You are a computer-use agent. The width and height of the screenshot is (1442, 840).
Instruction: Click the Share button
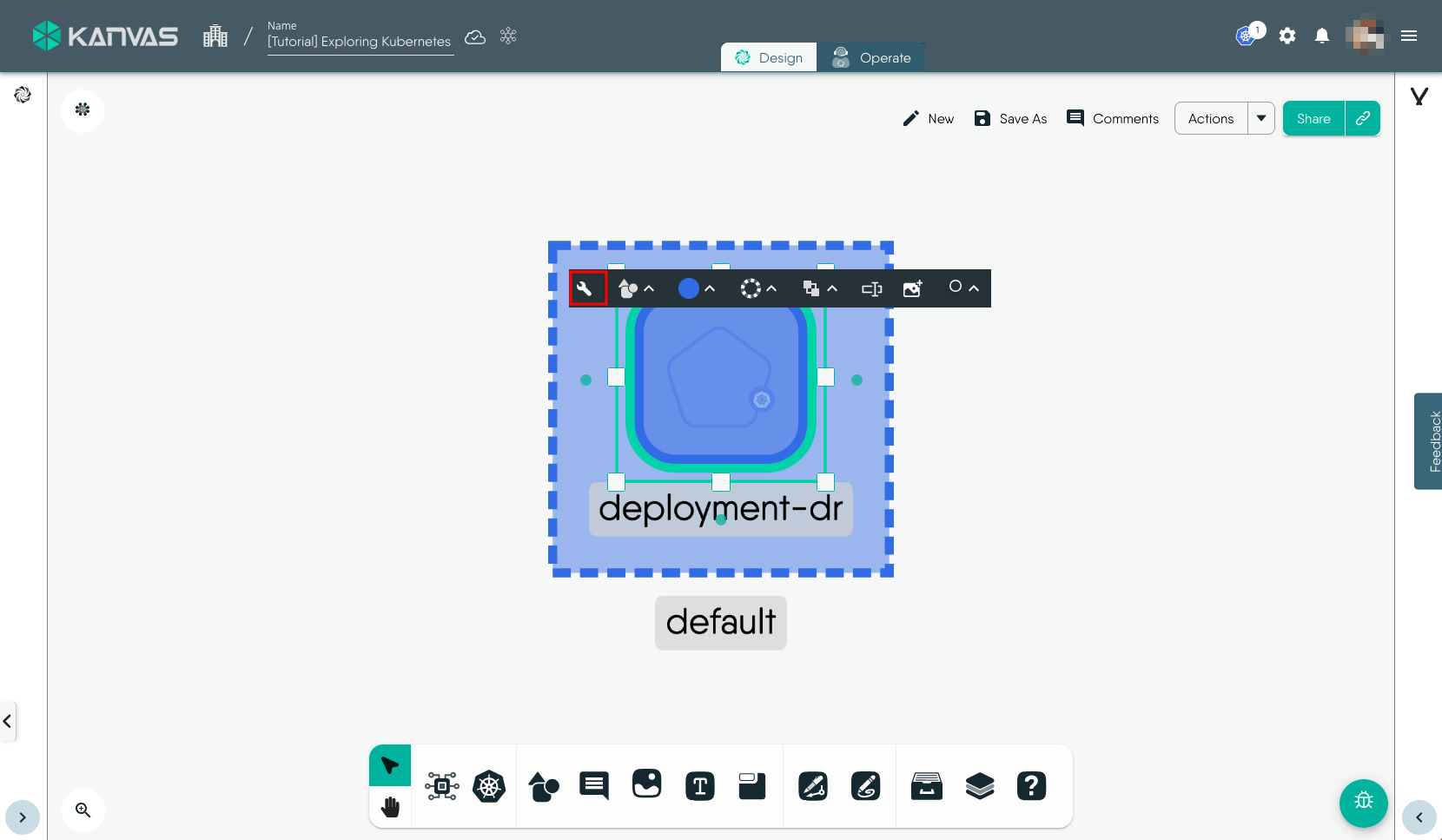[x=1313, y=118]
